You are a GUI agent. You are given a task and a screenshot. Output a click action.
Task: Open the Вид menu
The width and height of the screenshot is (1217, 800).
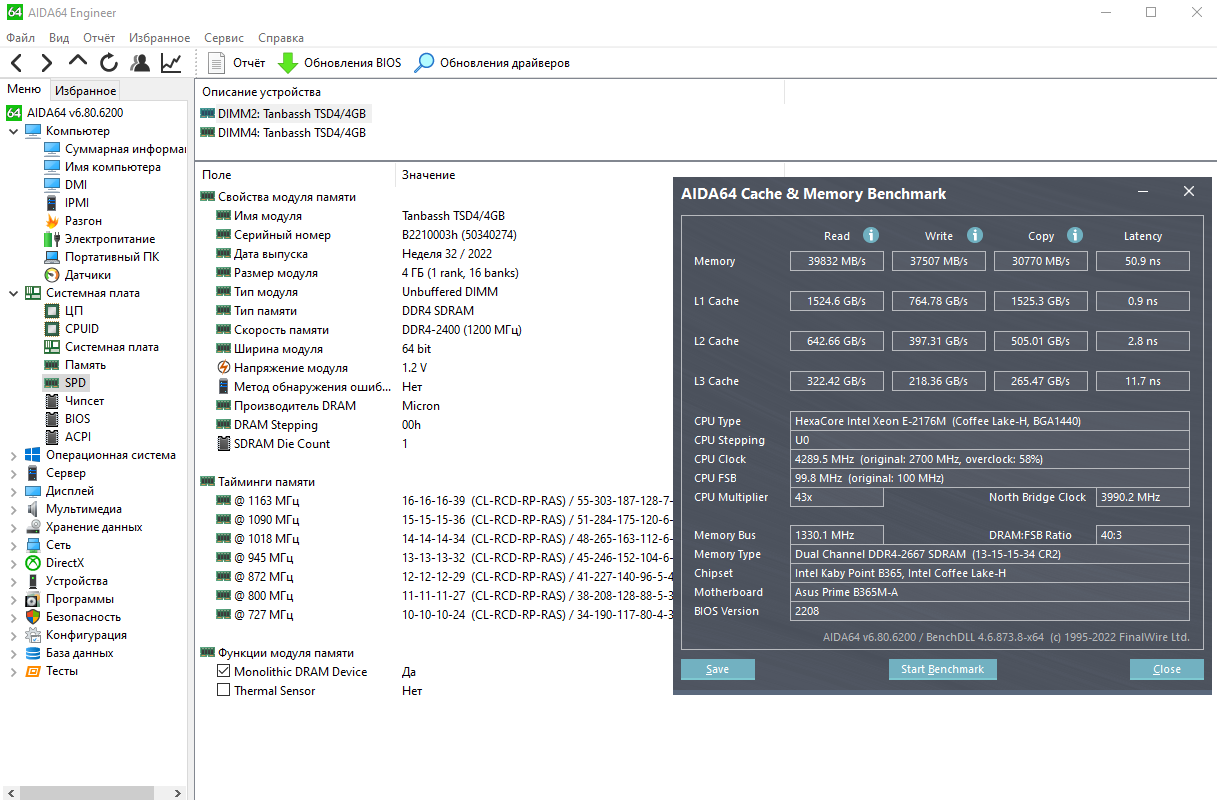(59, 37)
